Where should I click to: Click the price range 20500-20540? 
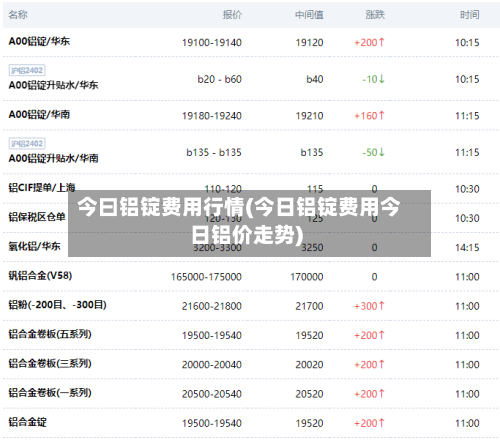coord(212,394)
